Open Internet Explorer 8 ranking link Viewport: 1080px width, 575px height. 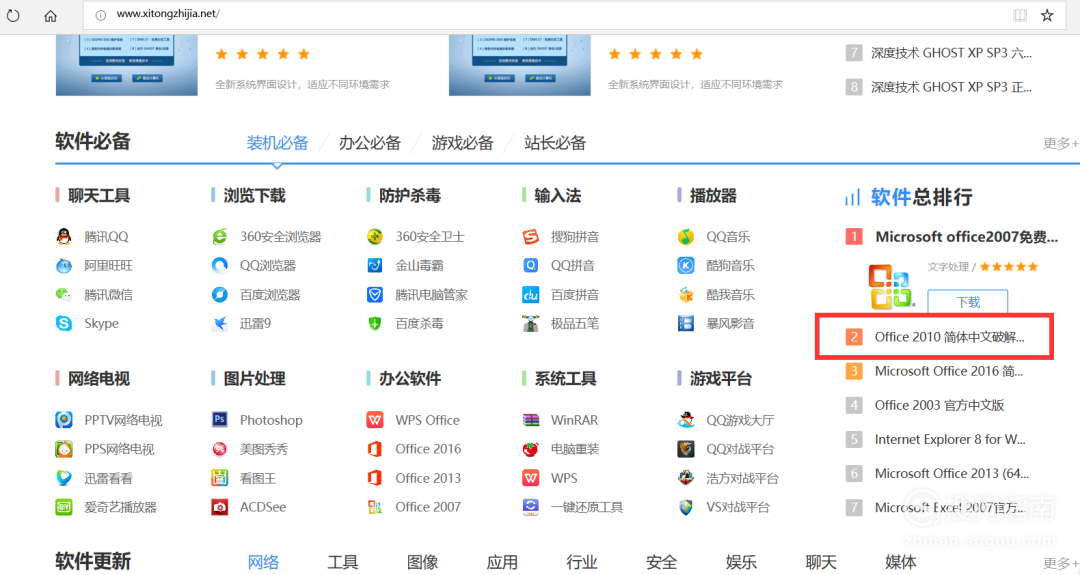tap(950, 439)
